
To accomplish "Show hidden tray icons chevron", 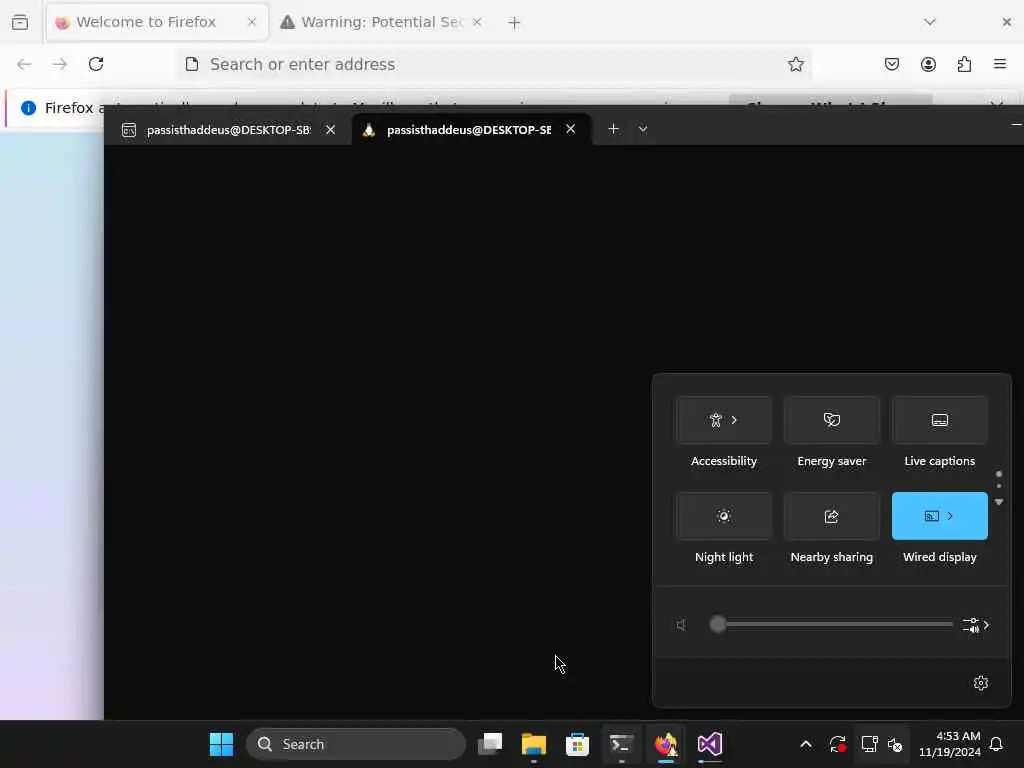I will point(806,744).
